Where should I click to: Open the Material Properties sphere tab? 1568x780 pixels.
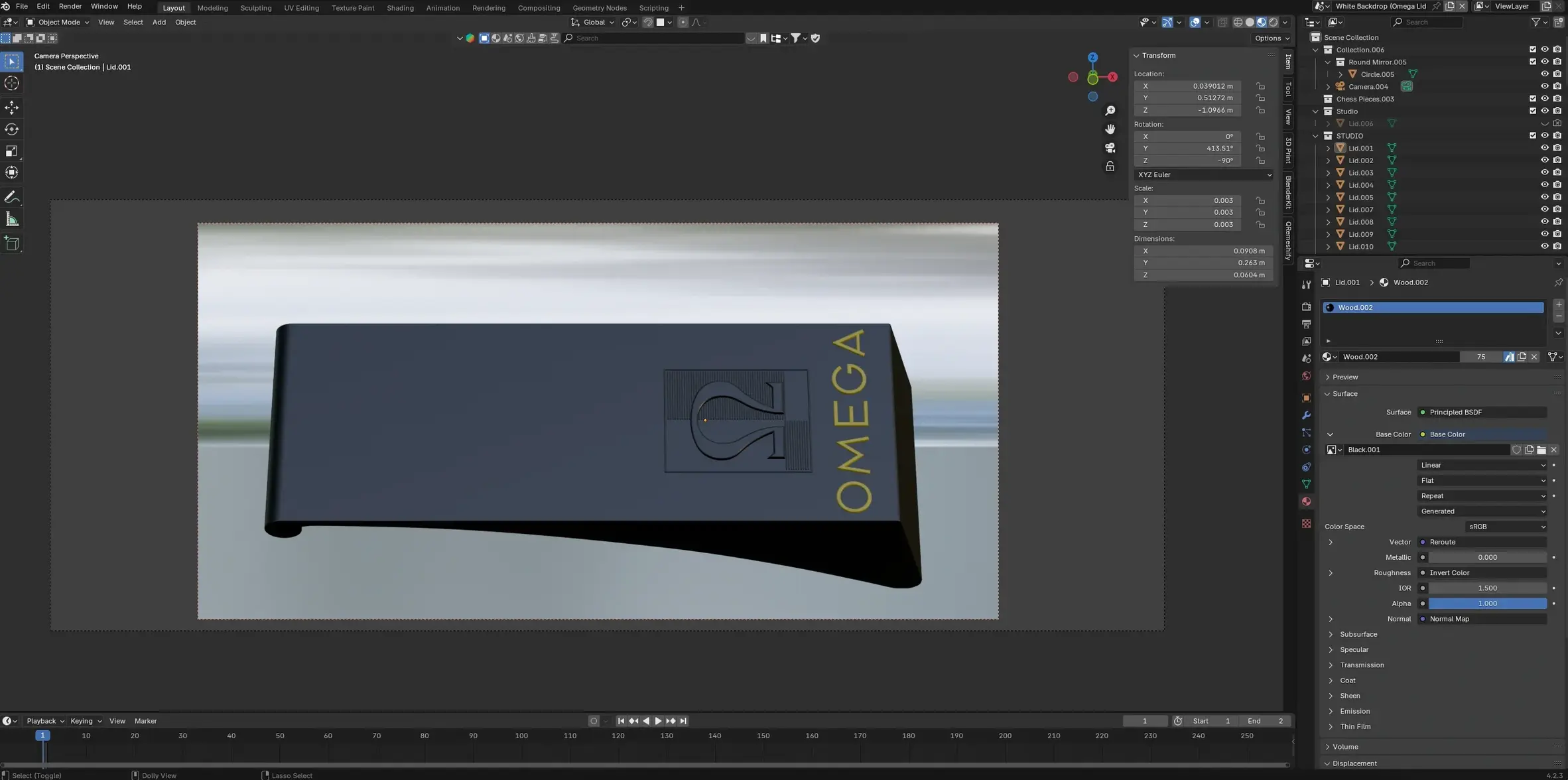[x=1305, y=501]
